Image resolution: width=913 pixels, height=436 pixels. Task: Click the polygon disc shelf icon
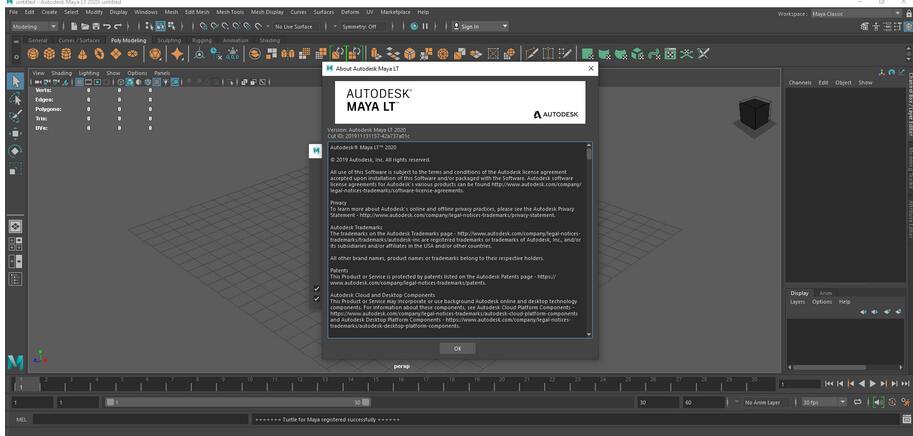pos(132,54)
